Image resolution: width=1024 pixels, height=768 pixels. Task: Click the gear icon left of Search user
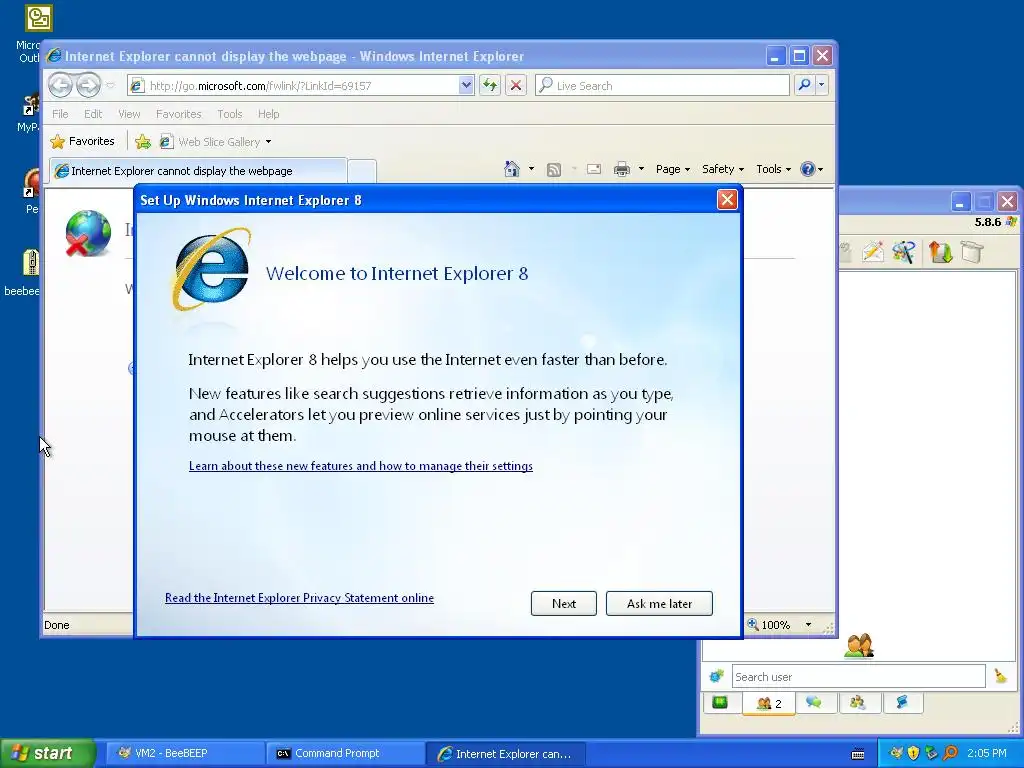pos(716,676)
